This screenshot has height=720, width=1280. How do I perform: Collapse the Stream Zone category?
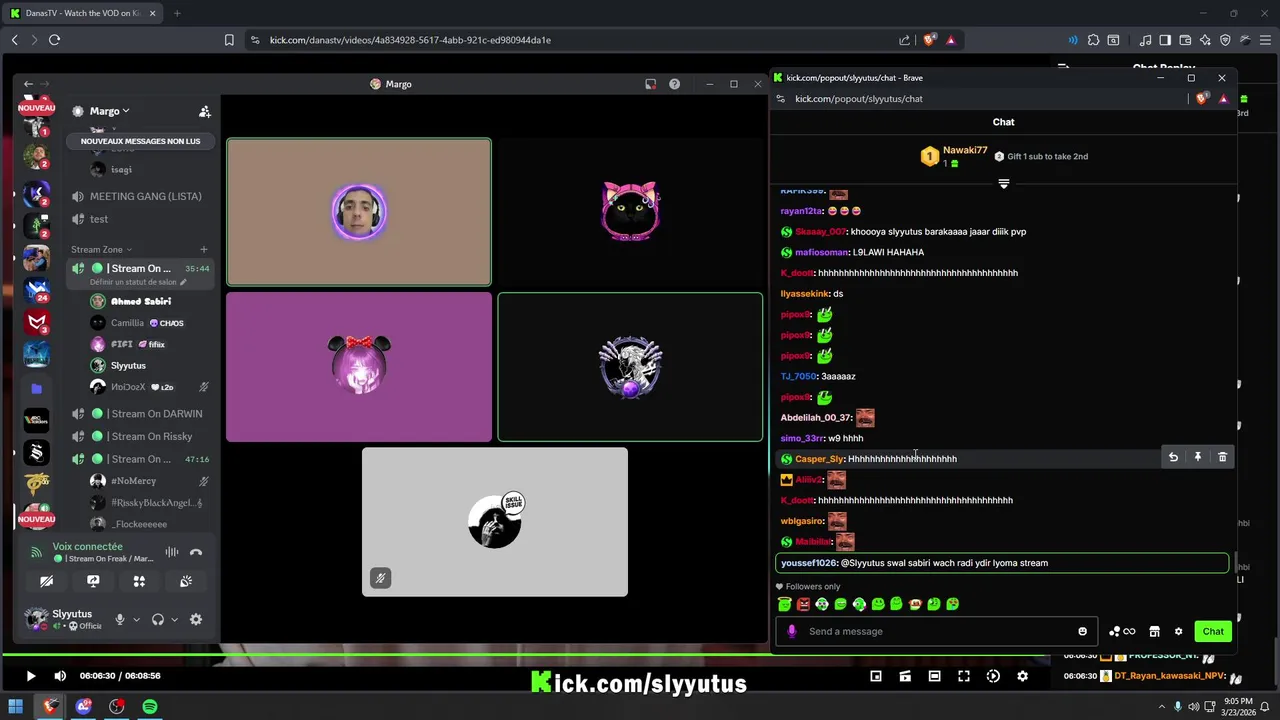pyautogui.click(x=101, y=249)
